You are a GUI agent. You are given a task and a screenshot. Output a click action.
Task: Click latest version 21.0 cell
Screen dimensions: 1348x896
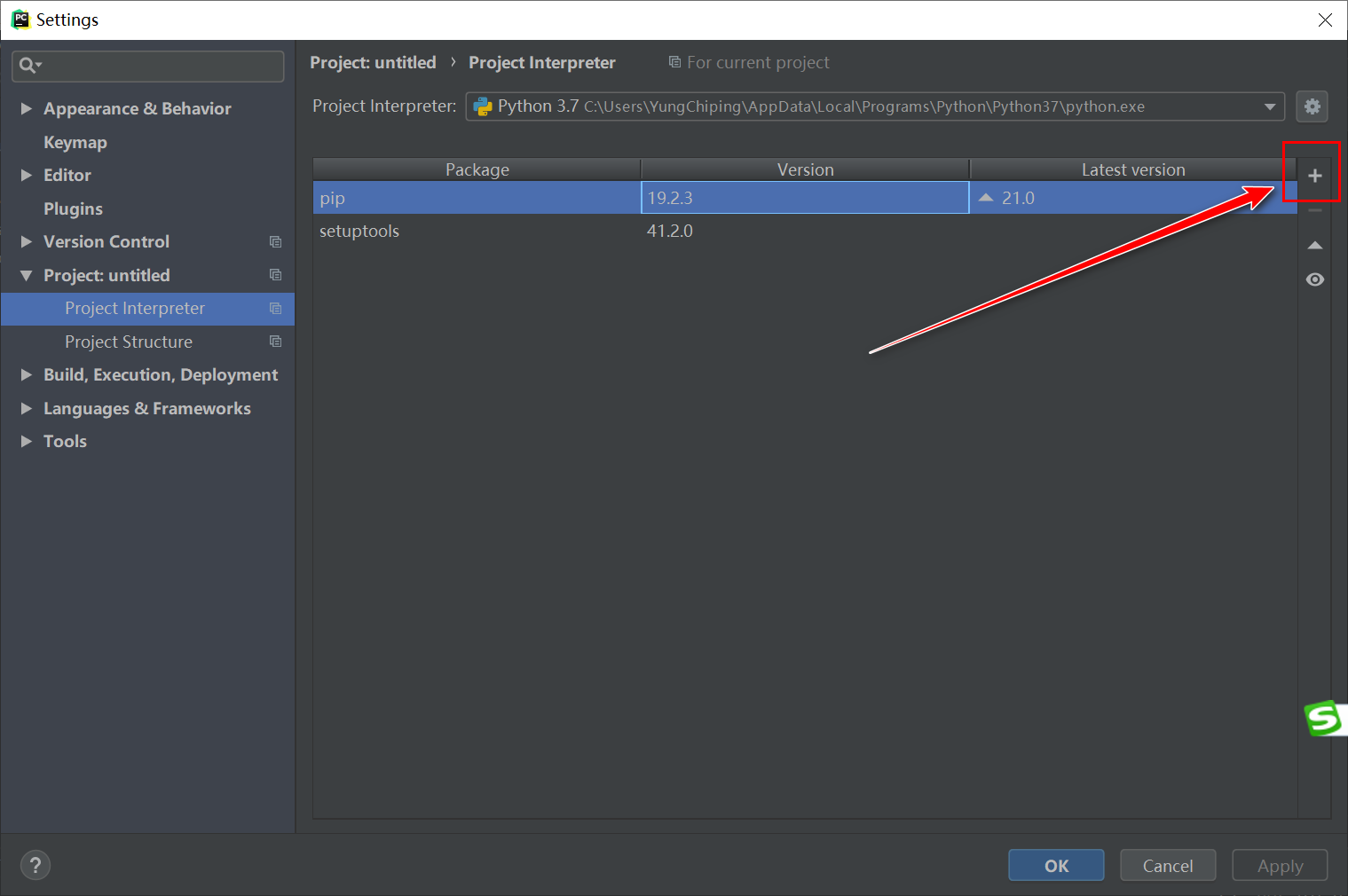point(1133,198)
